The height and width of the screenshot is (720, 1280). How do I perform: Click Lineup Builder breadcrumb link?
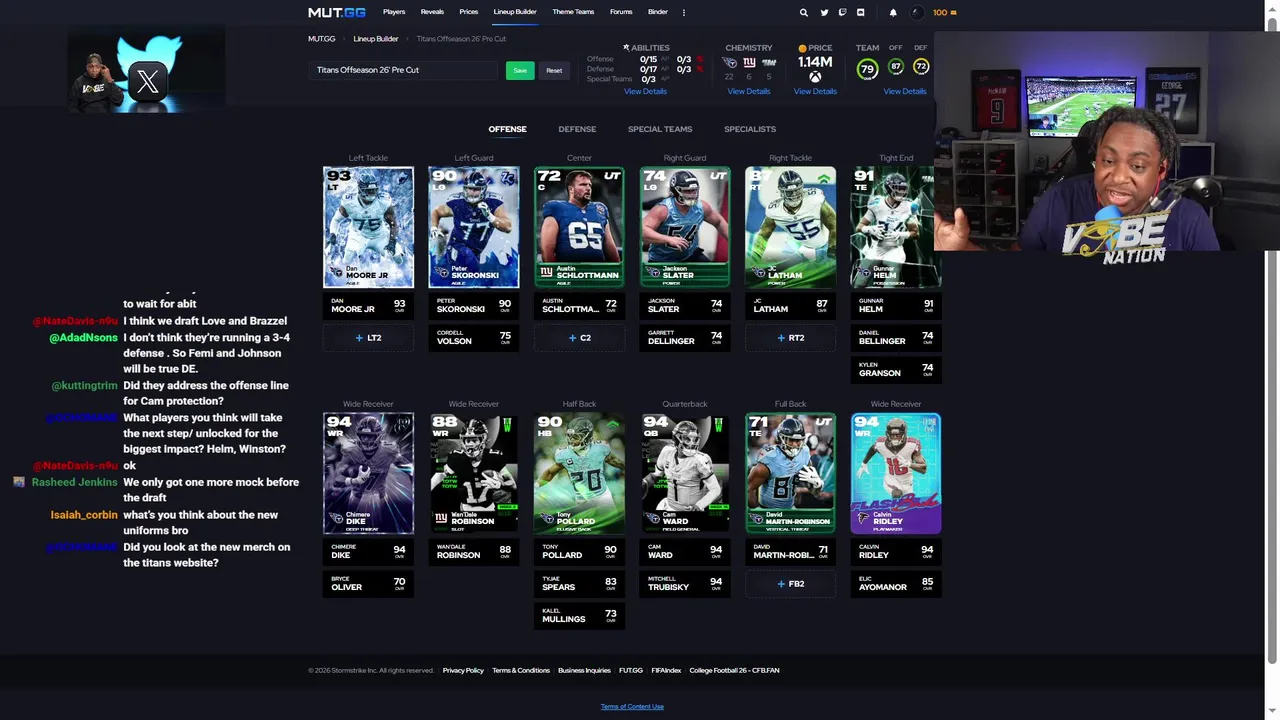(376, 39)
